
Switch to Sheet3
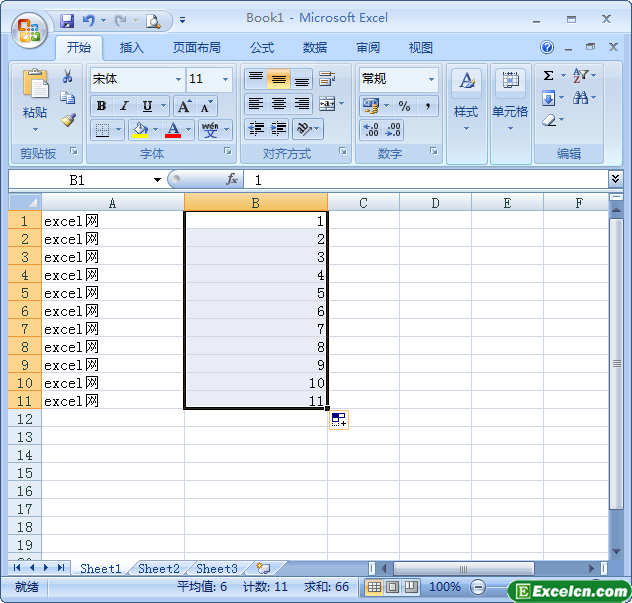tap(216, 569)
